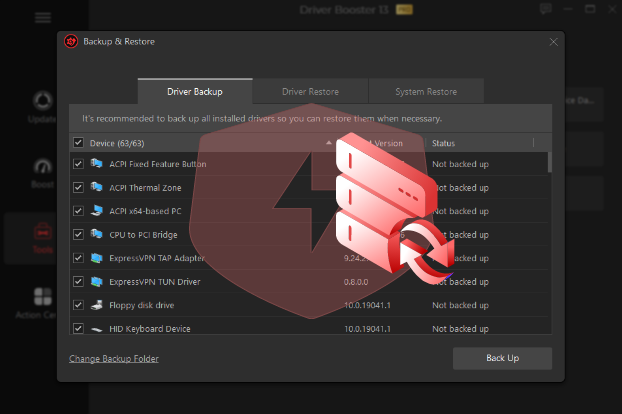Click the Device column sort arrow
The width and height of the screenshot is (622, 414).
click(330, 143)
